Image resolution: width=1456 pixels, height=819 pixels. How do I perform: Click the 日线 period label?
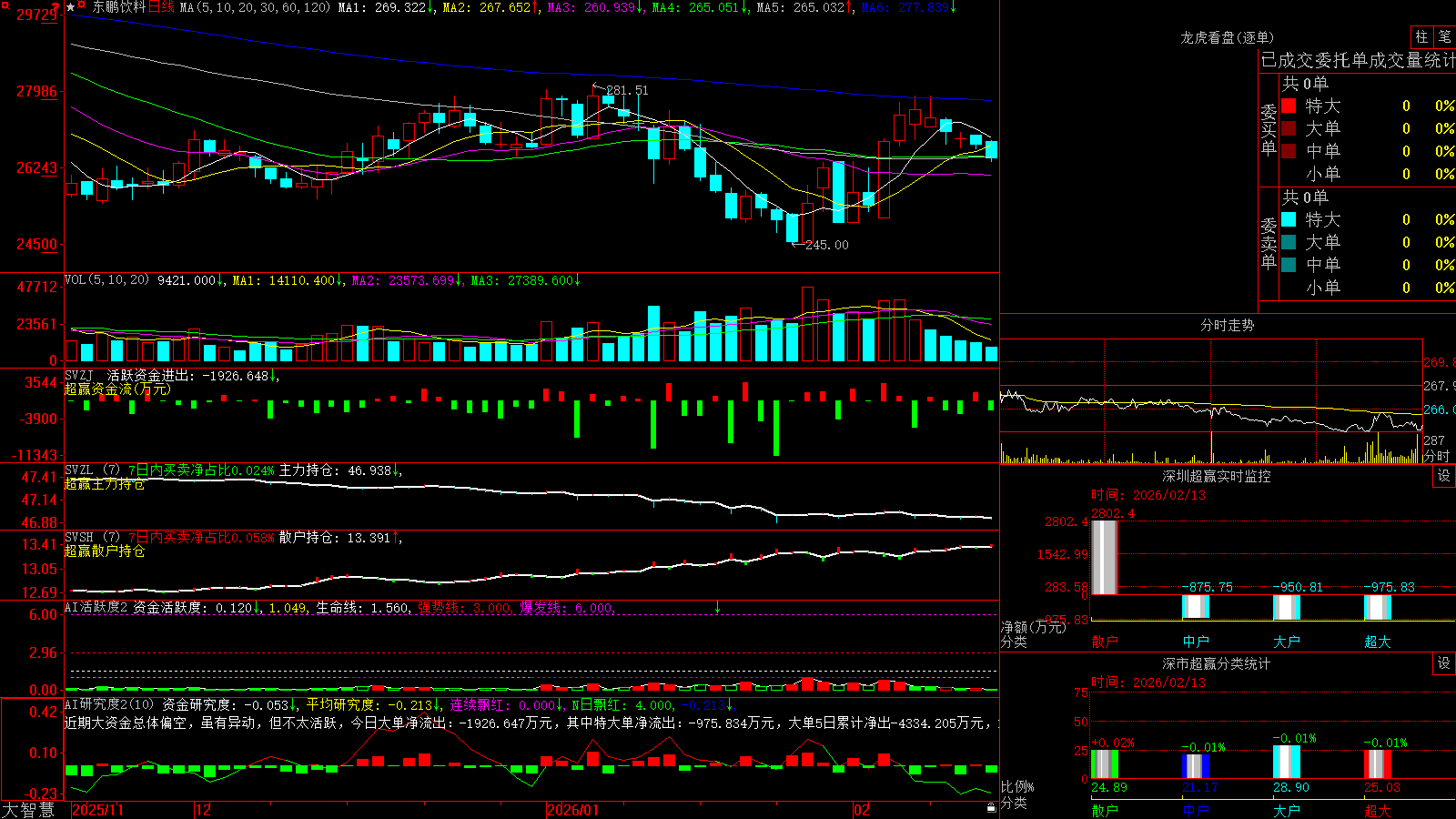(x=161, y=7)
